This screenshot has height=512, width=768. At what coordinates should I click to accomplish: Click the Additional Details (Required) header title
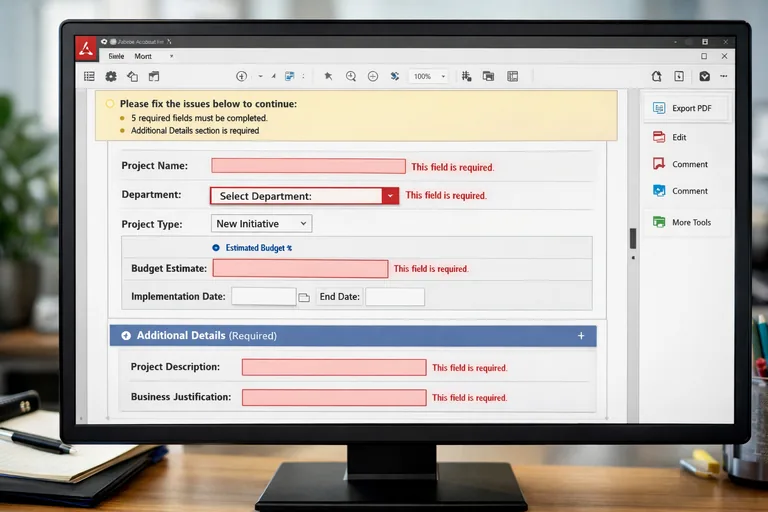(207, 336)
